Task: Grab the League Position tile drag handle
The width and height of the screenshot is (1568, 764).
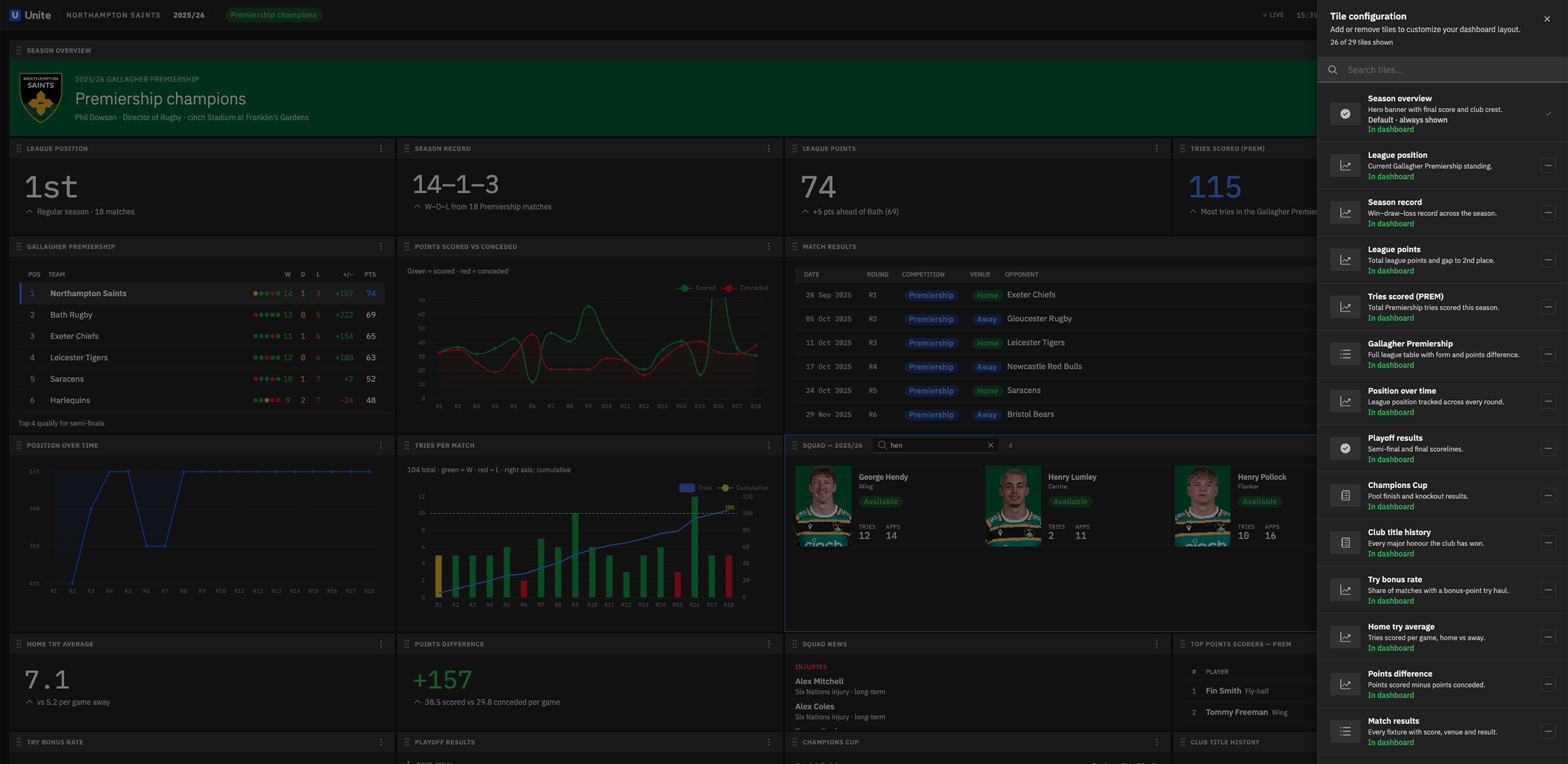Action: click(19, 149)
